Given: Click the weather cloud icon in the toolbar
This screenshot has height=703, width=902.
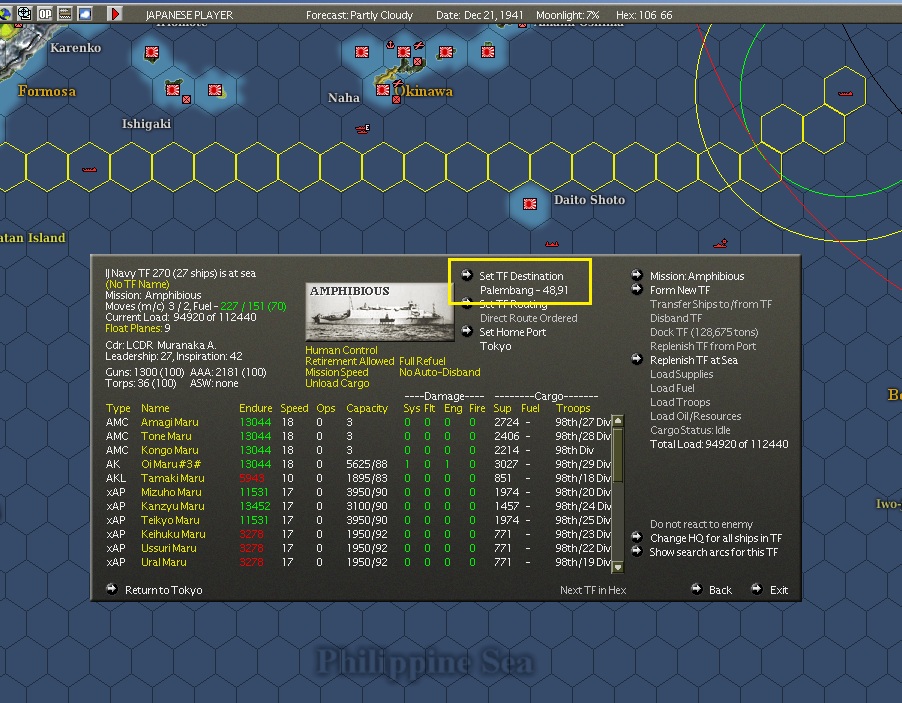Looking at the screenshot, I should tap(85, 13).
